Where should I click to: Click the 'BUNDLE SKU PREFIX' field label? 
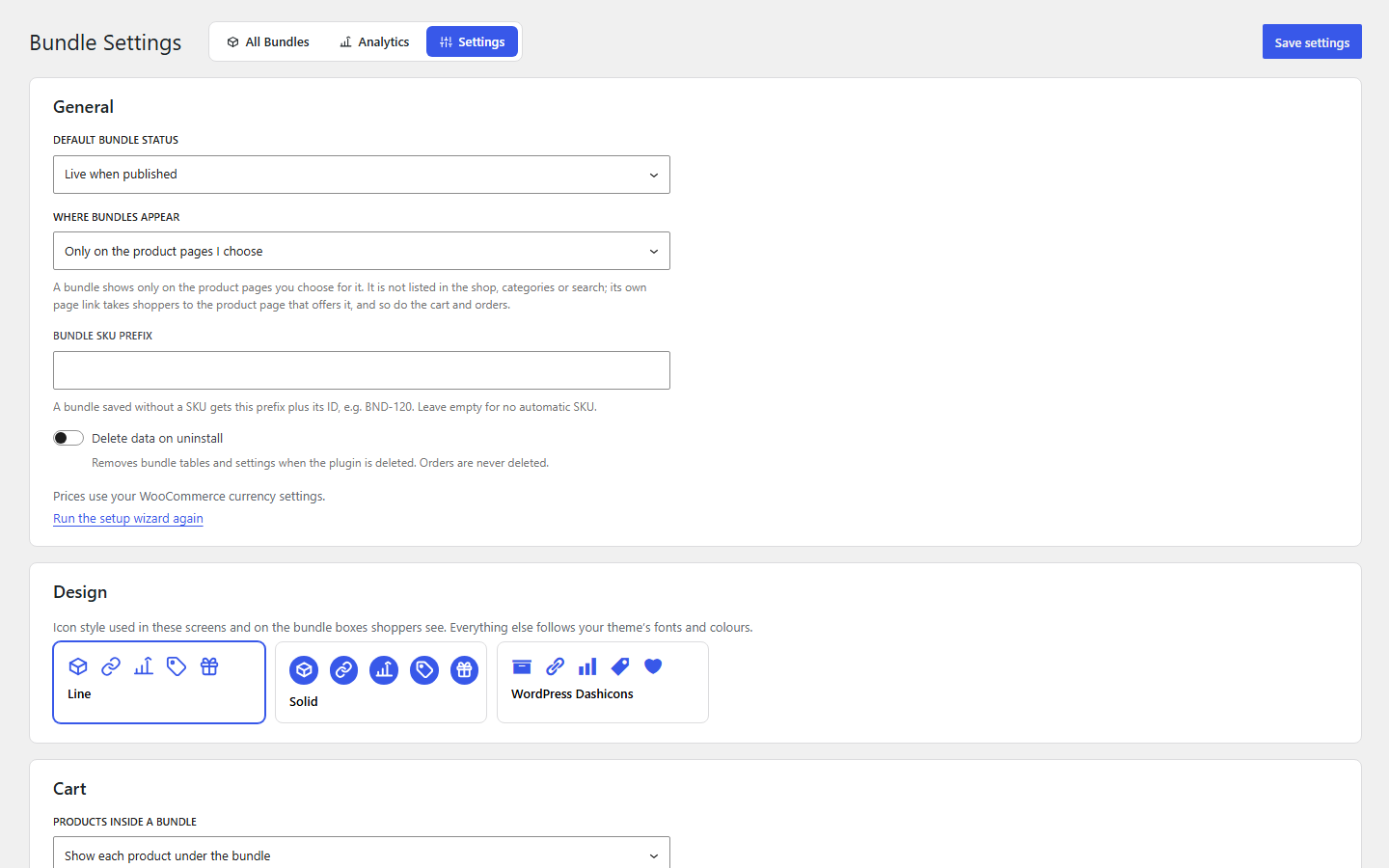pos(103,336)
